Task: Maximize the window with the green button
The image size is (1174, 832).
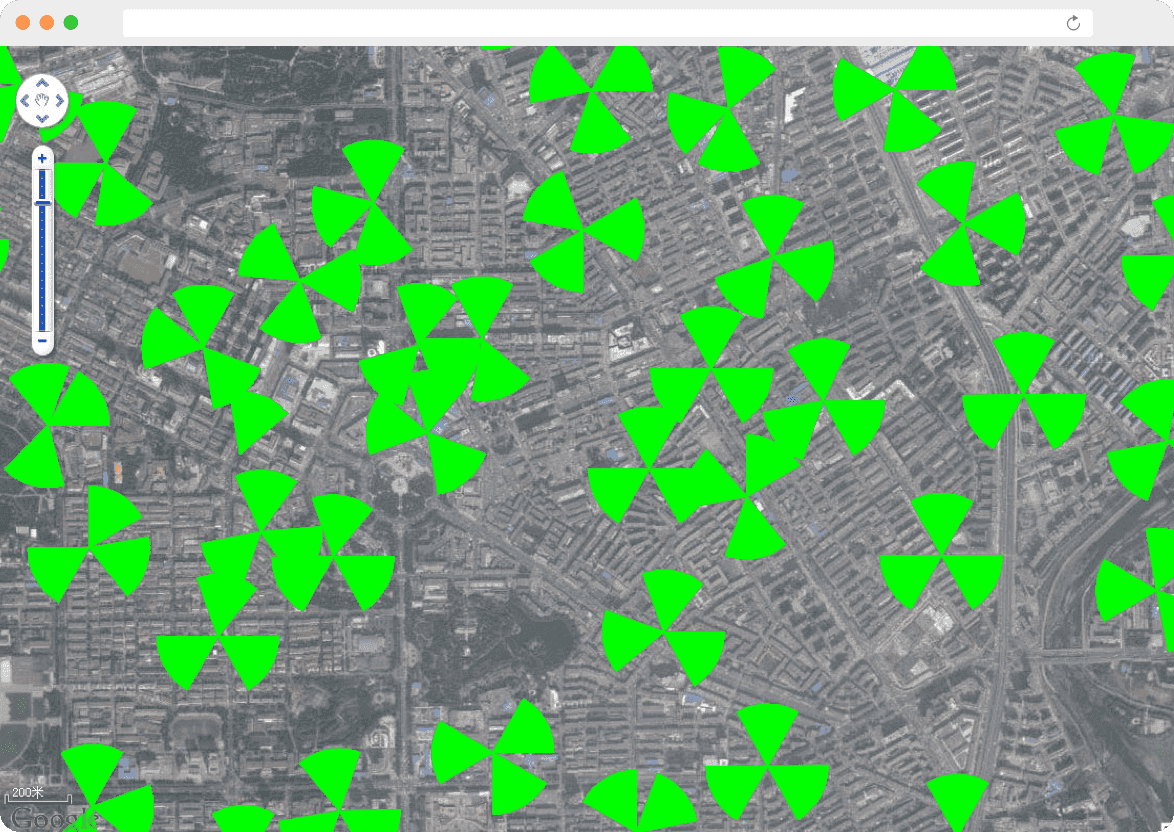Action: (70, 22)
